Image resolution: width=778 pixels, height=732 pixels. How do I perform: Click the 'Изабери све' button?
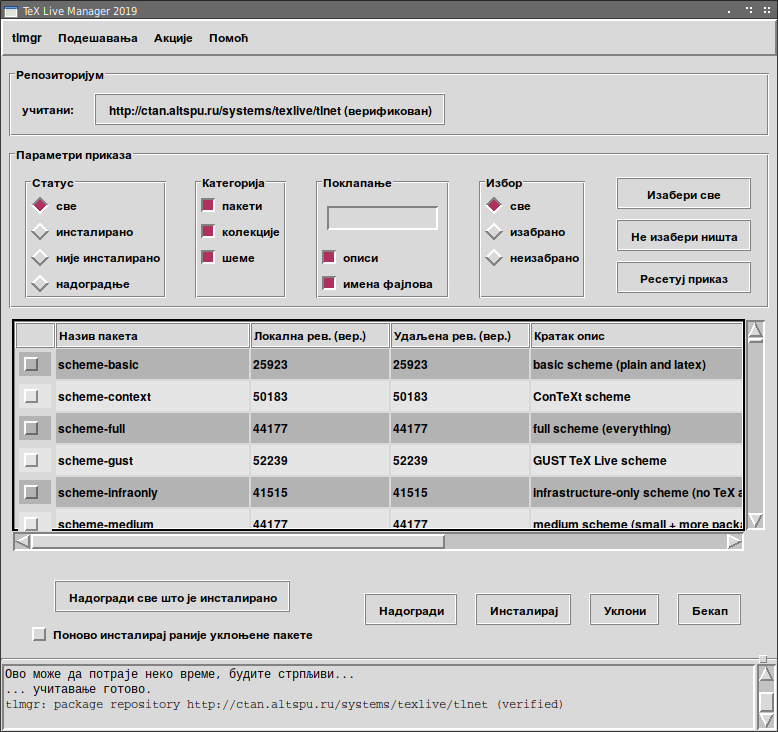click(683, 195)
